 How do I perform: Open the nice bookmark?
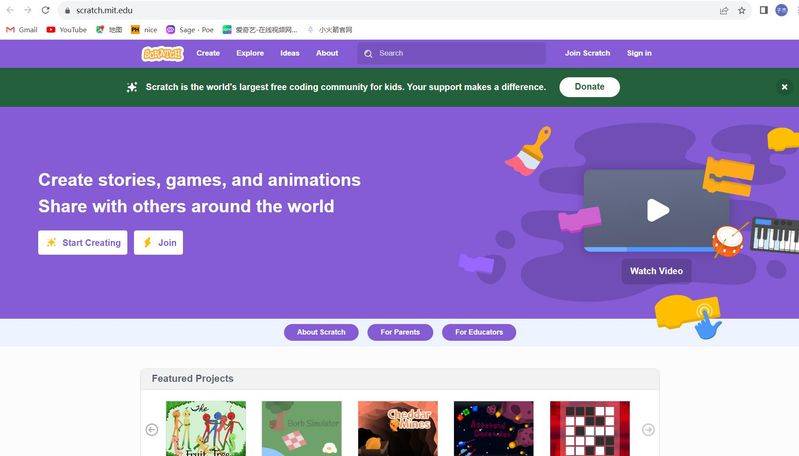tap(144, 30)
